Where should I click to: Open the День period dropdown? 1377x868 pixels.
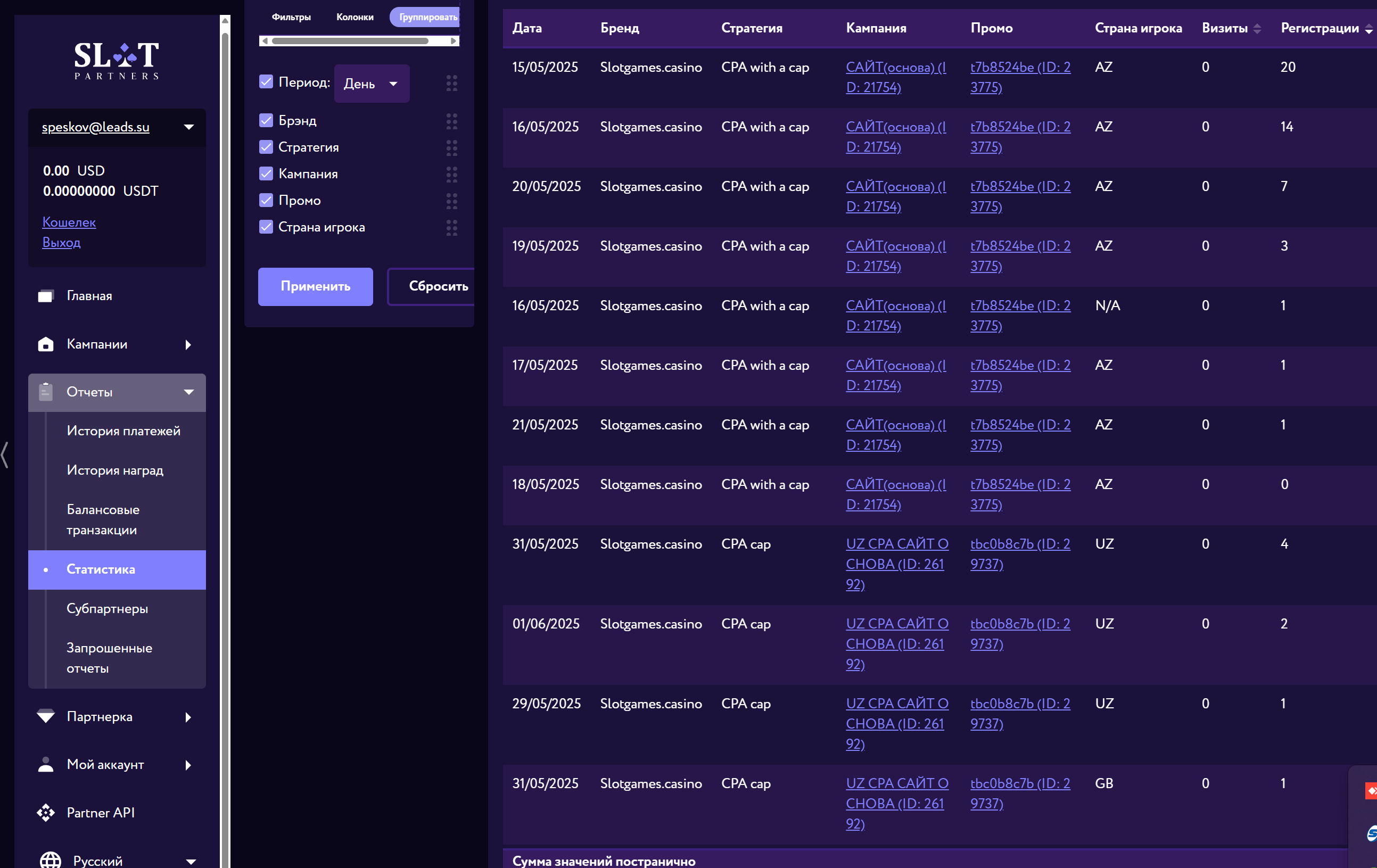(372, 84)
